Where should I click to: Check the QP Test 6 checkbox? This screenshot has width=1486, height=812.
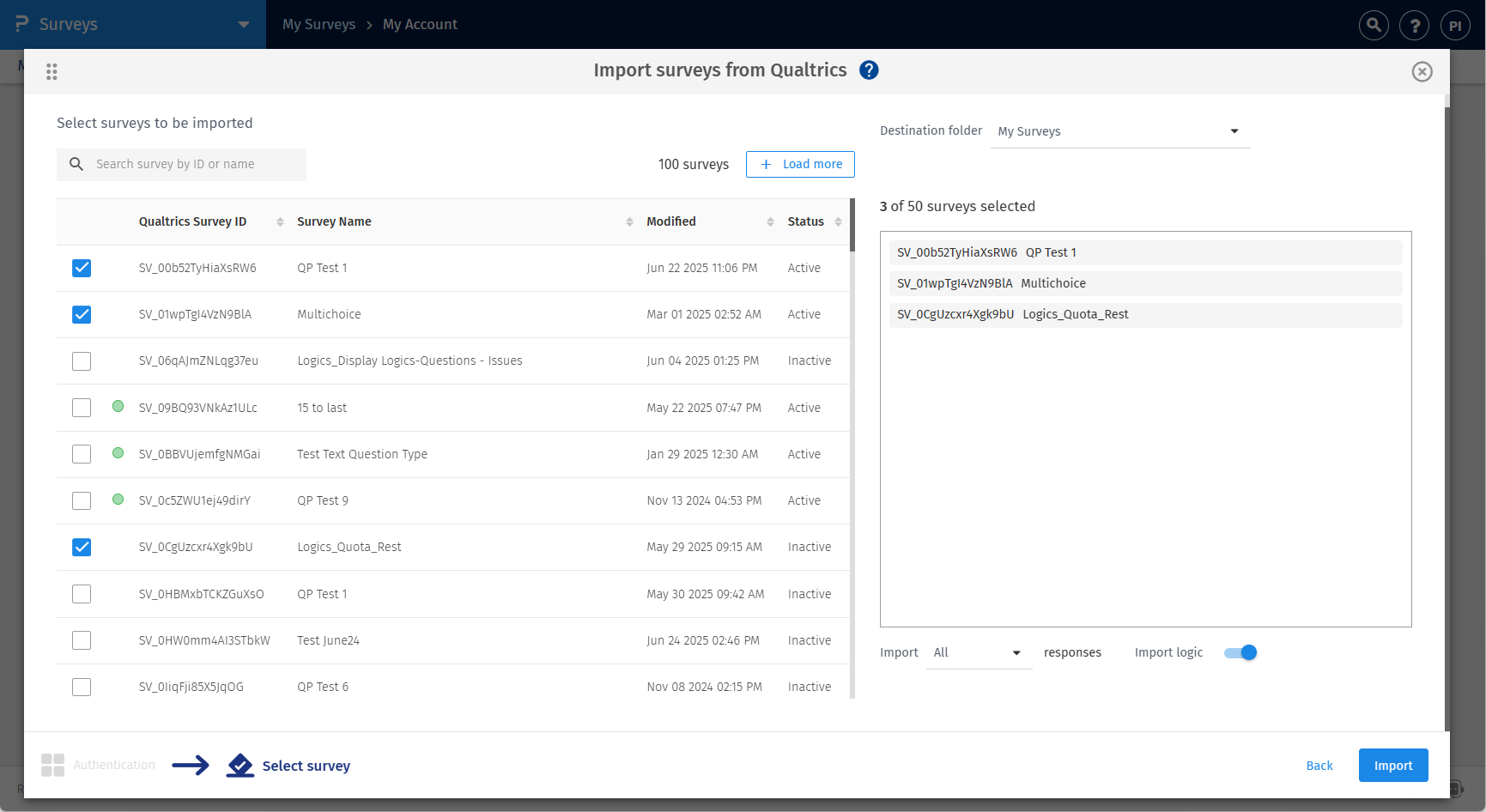tap(82, 687)
